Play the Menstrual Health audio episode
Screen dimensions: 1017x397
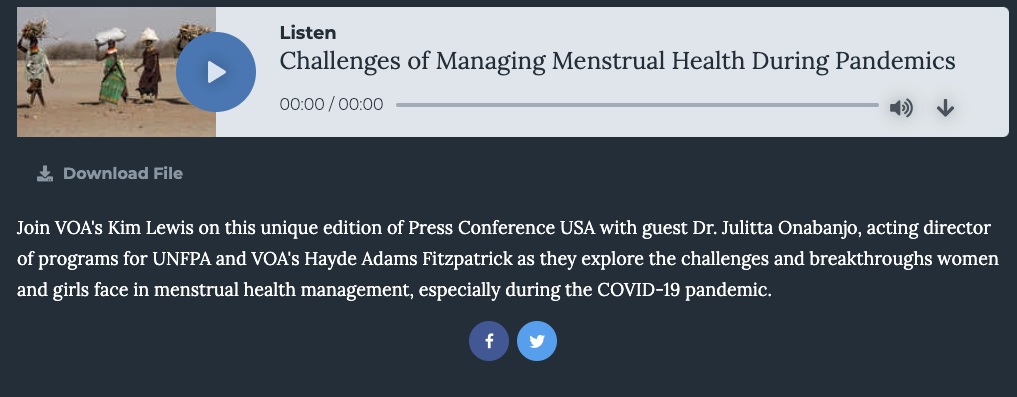pyautogui.click(x=216, y=72)
